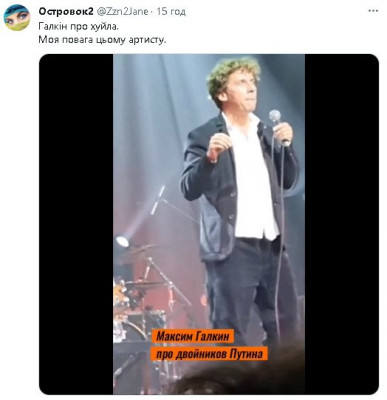
Task: Open the tweet's three-dot More menu
Action: [x=372, y=11]
